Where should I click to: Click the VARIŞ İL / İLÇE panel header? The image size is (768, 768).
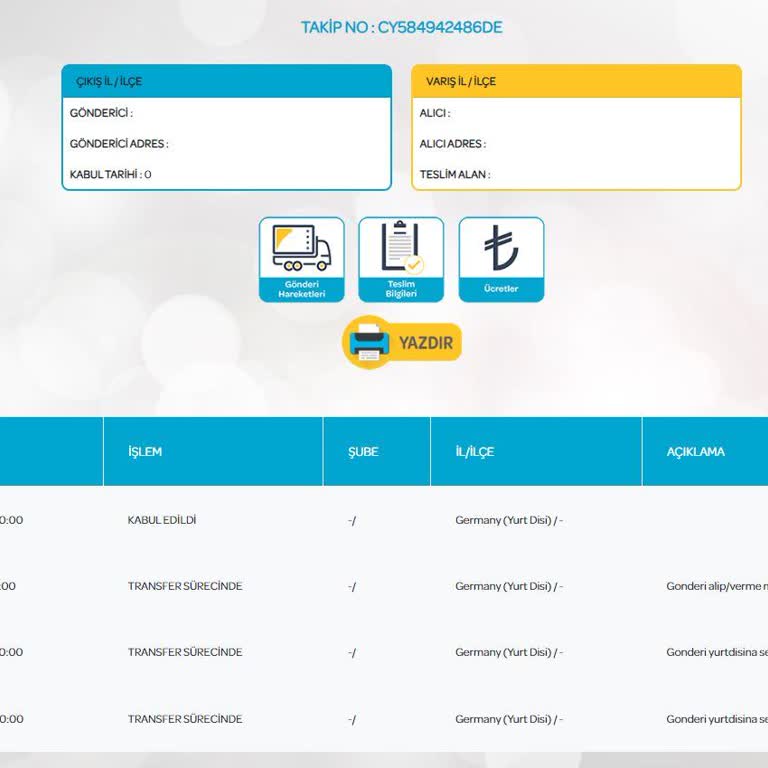[x=576, y=82]
